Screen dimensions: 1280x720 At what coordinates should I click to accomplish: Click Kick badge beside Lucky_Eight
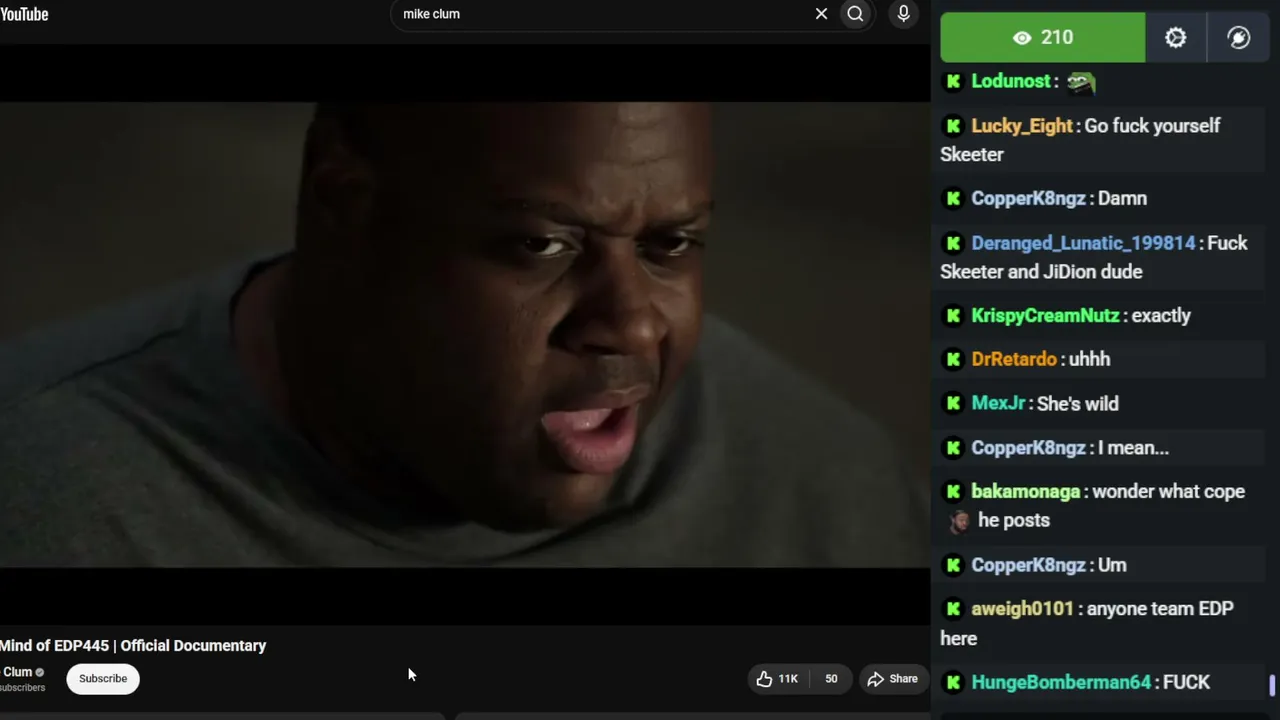coord(953,126)
